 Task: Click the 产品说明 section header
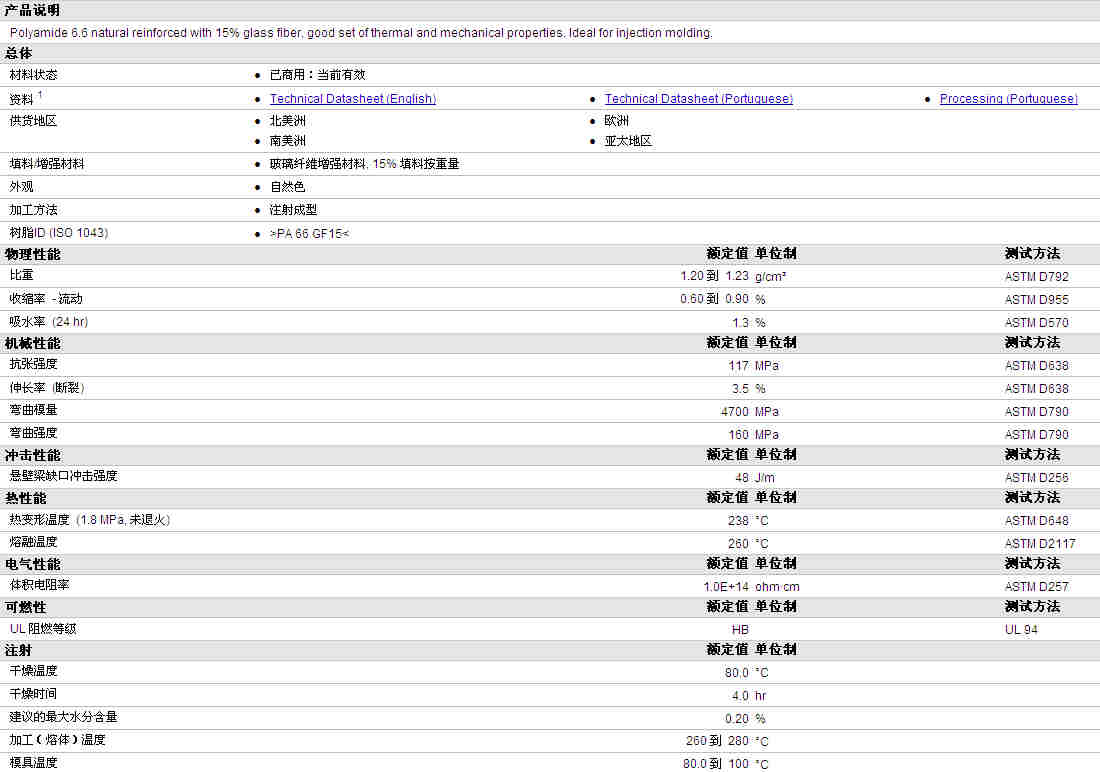32,11
